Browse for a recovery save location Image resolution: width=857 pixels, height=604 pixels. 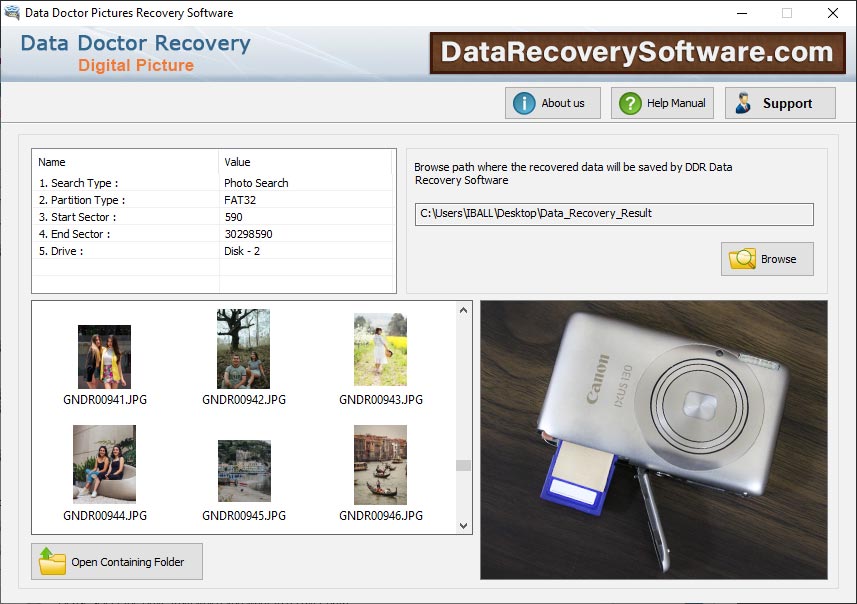point(767,259)
